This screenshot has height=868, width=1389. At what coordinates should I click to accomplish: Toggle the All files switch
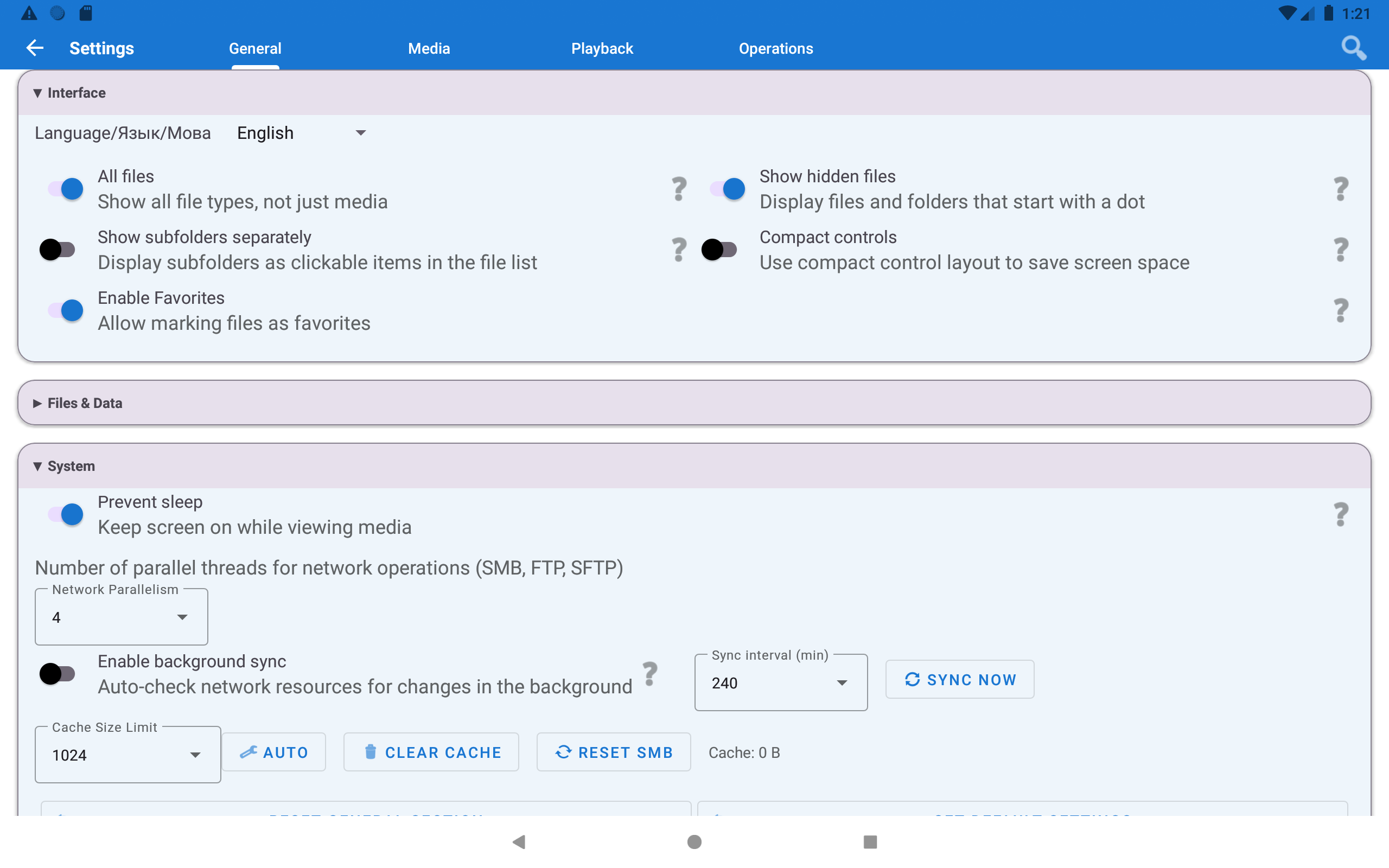point(66,189)
